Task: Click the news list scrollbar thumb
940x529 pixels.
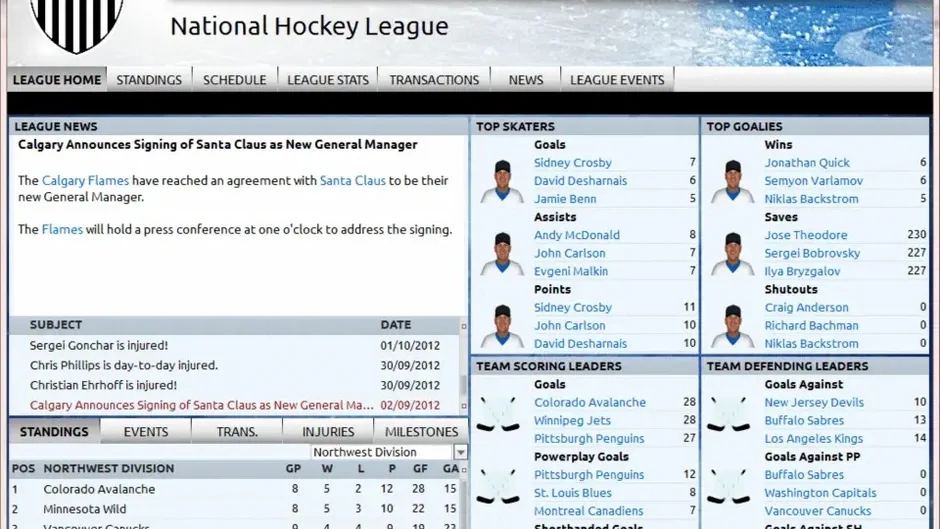Action: pos(463,384)
